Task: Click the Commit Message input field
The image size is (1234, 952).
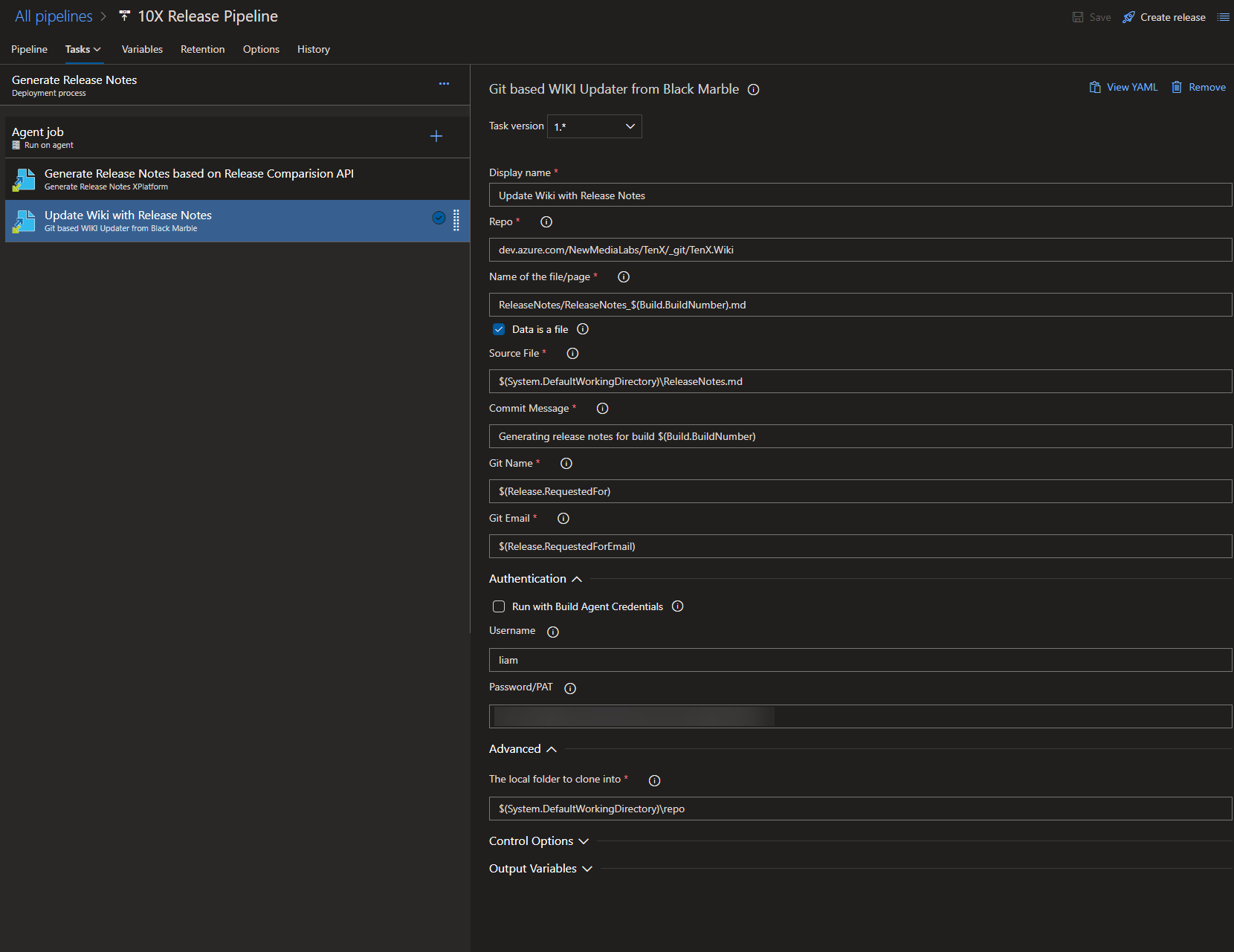Action: 860,436
